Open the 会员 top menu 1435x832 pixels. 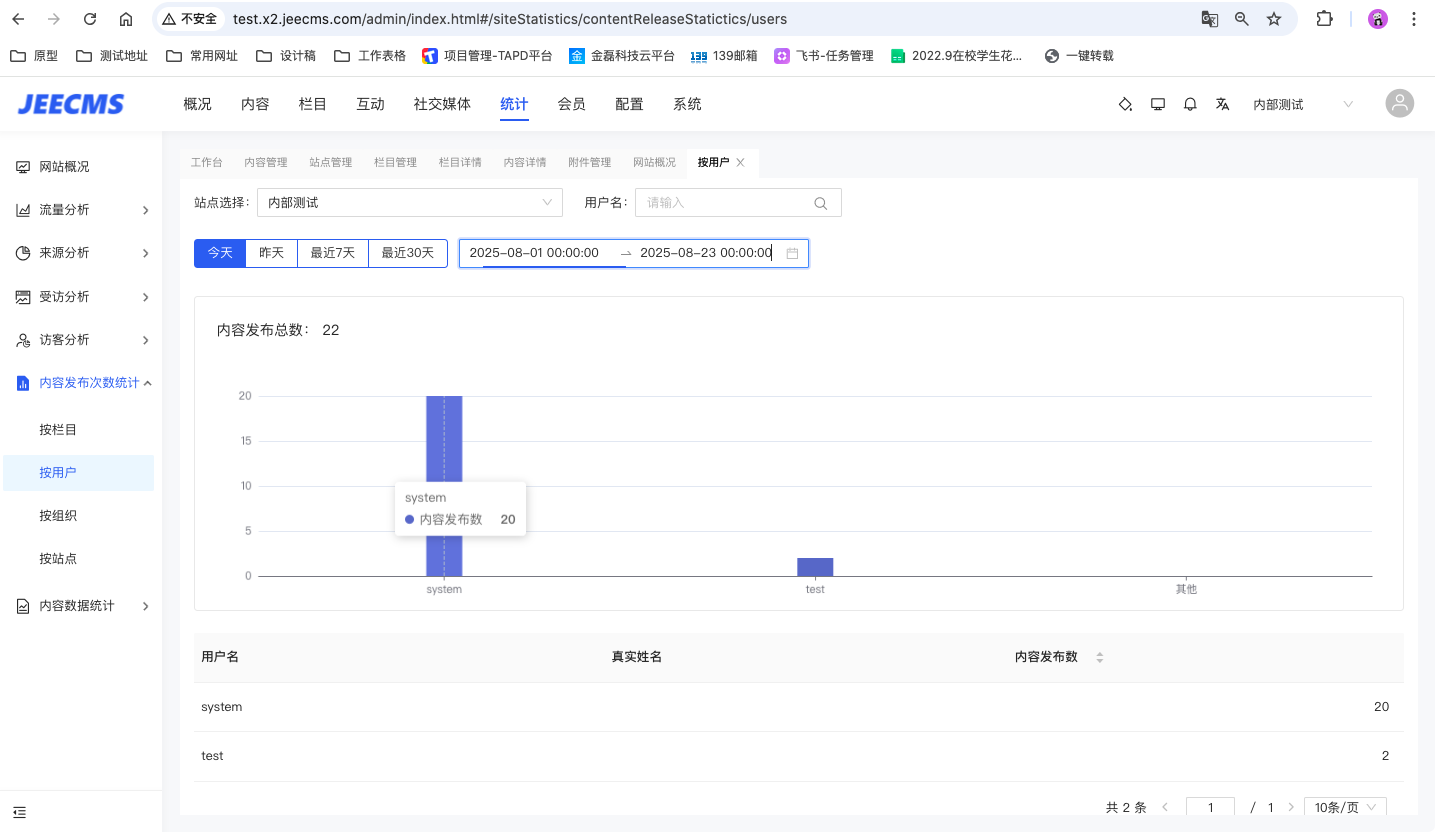pyautogui.click(x=572, y=104)
